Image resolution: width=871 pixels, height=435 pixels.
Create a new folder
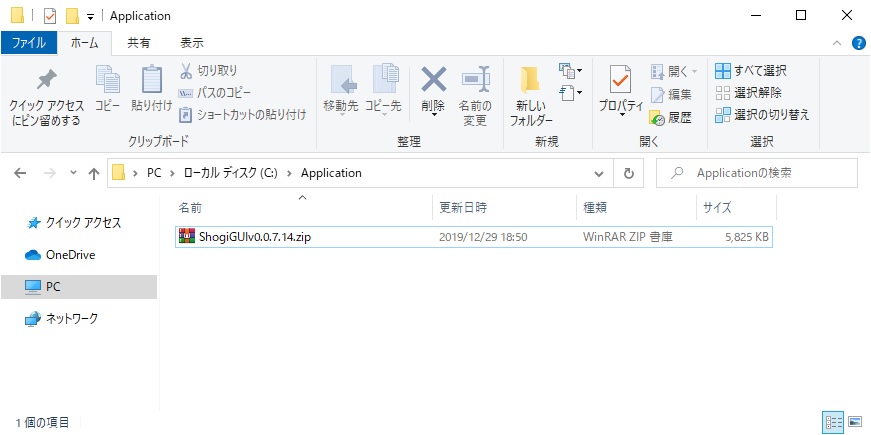[x=531, y=96]
